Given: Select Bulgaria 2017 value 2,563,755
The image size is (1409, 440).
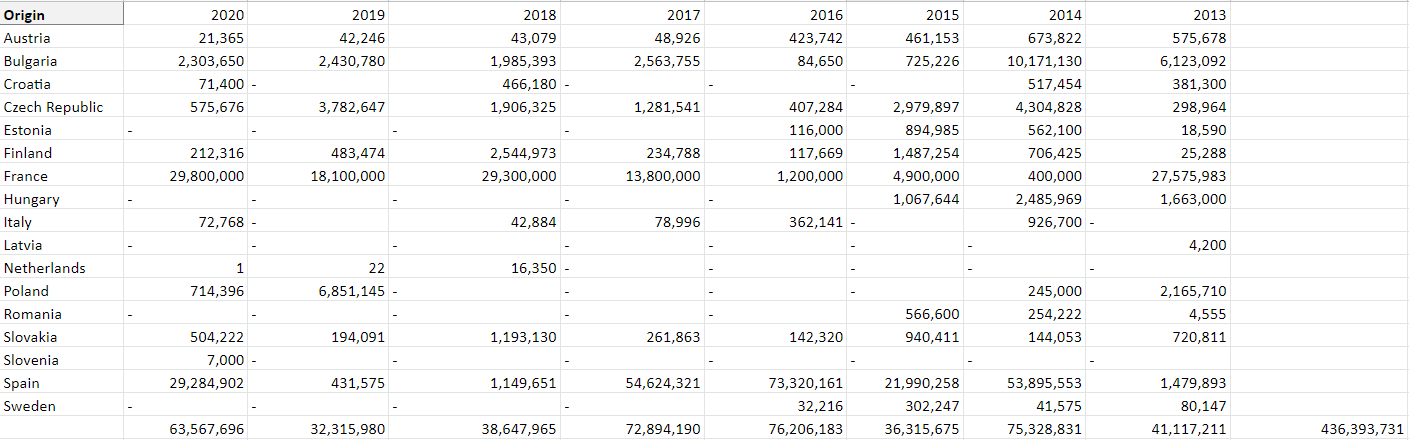Looking at the screenshot, I should point(633,61).
